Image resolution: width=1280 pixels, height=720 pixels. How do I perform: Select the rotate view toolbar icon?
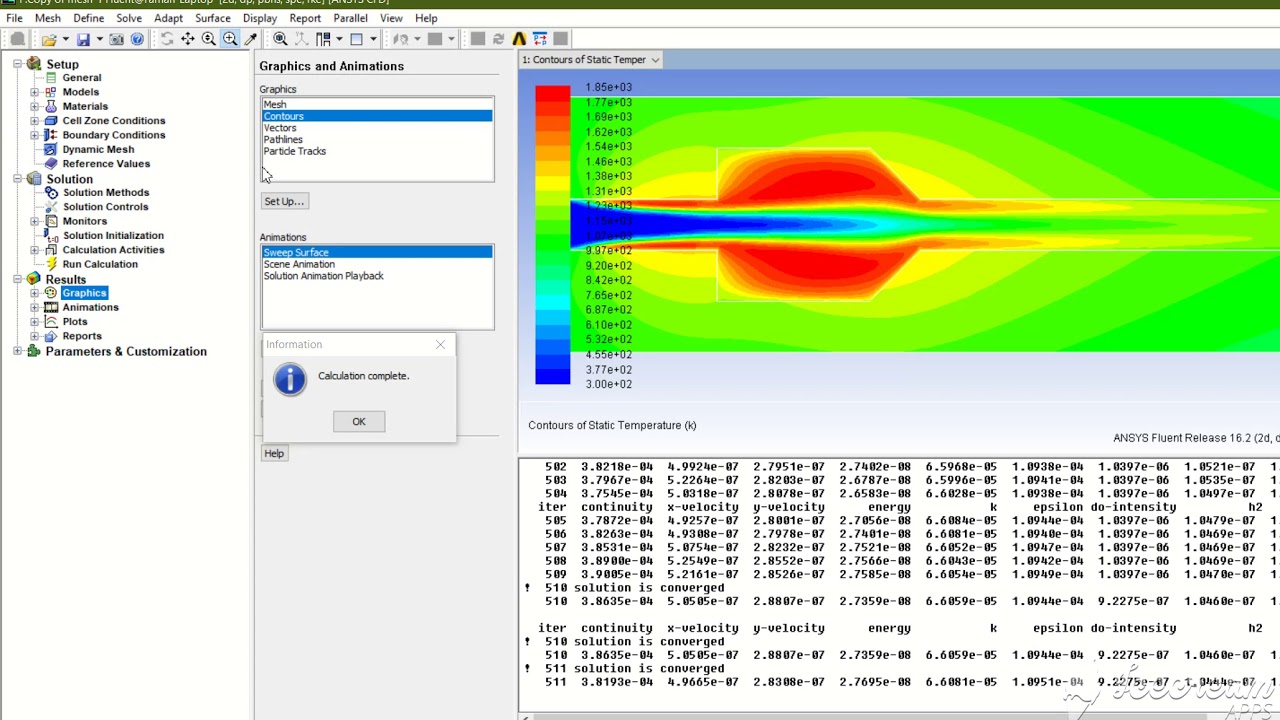click(167, 39)
